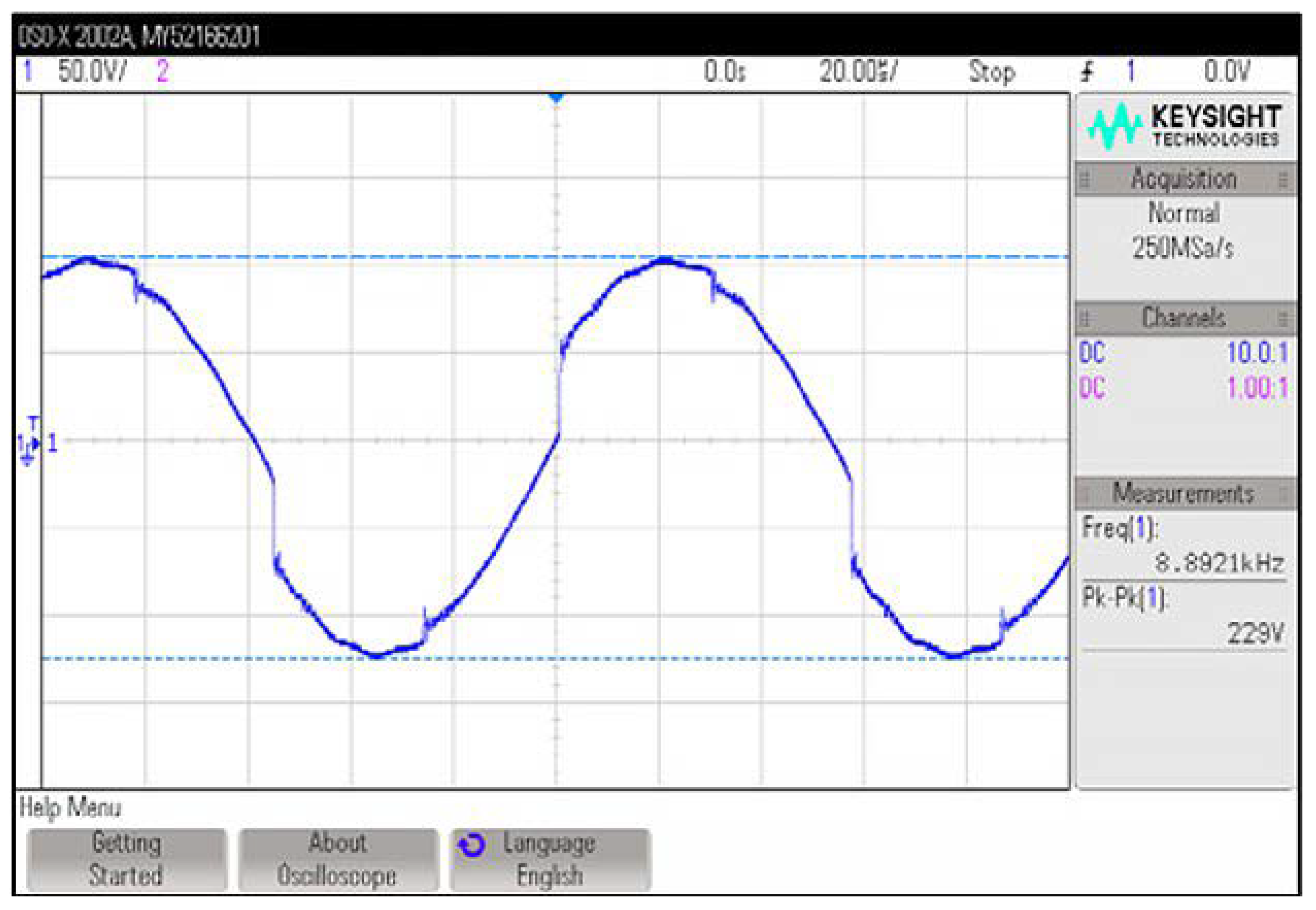Click the Stop run status indicator

point(992,72)
